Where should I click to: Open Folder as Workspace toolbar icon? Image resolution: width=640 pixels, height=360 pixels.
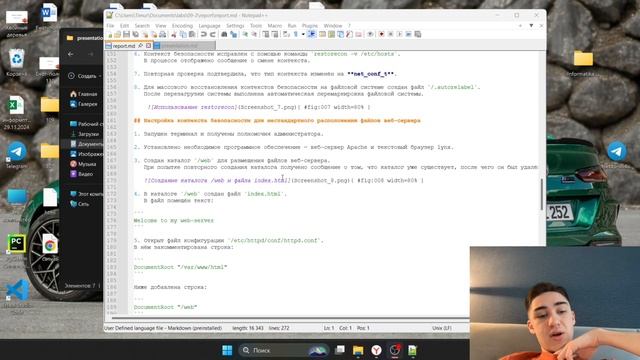(x=358, y=34)
